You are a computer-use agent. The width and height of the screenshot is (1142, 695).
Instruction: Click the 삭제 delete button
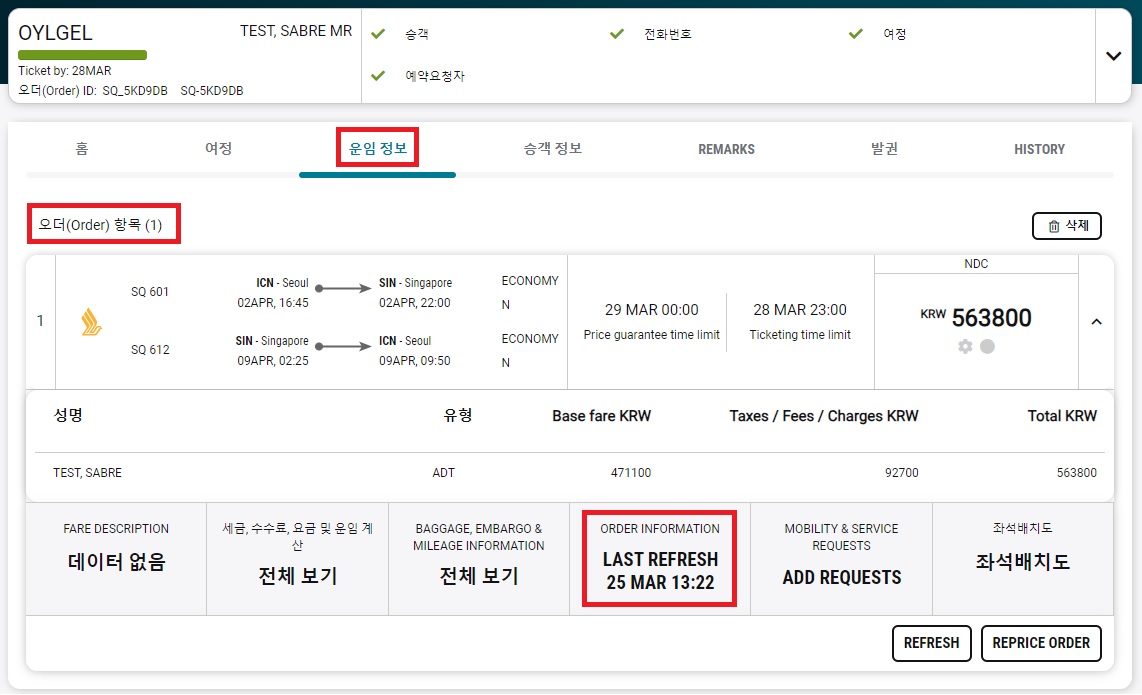click(1067, 226)
